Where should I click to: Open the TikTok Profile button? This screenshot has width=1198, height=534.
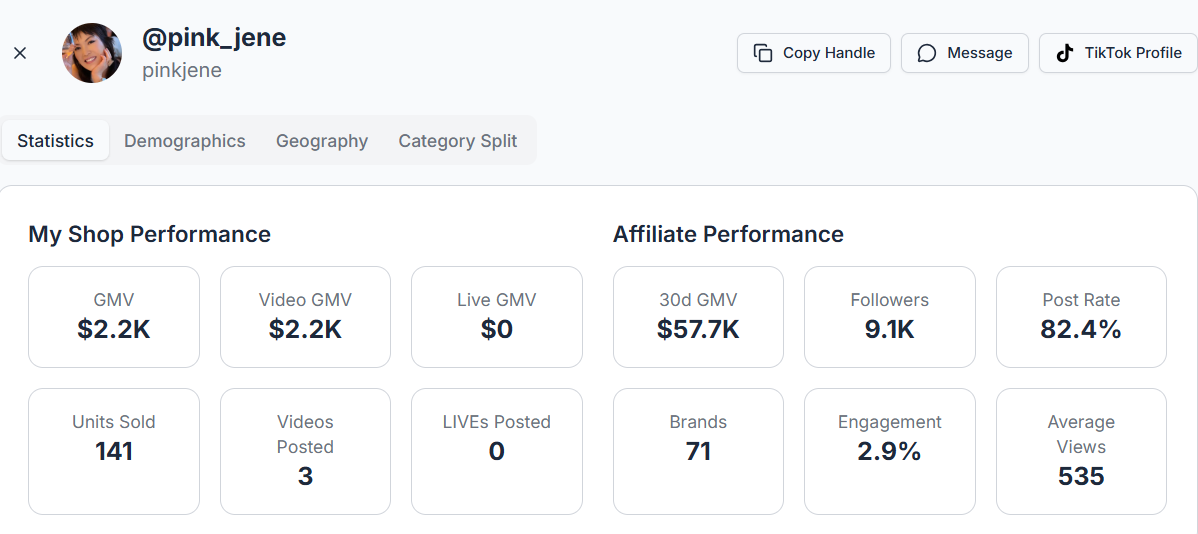(1119, 53)
